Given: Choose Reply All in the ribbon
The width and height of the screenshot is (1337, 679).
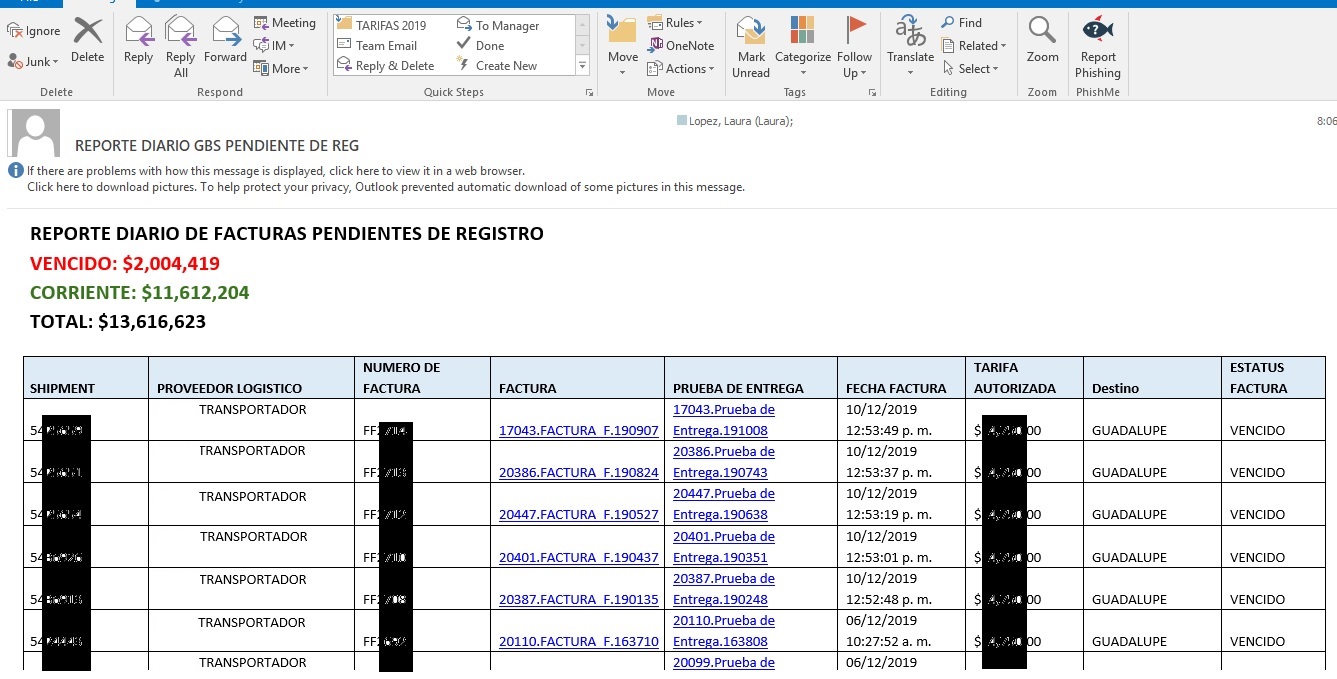Looking at the screenshot, I should tap(180, 47).
